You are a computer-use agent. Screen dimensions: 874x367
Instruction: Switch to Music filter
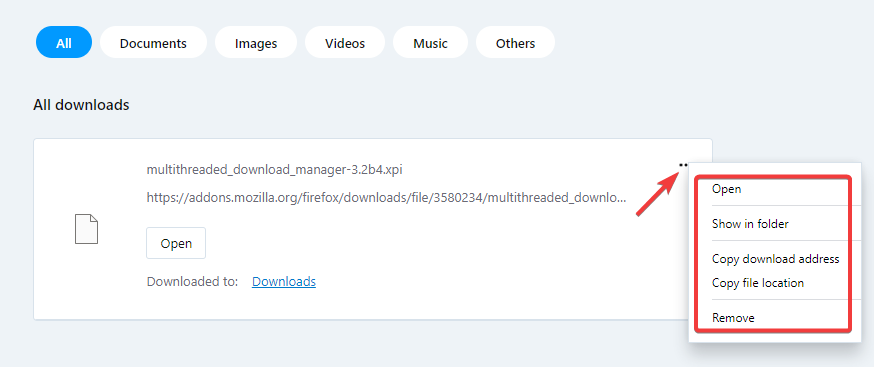point(430,42)
